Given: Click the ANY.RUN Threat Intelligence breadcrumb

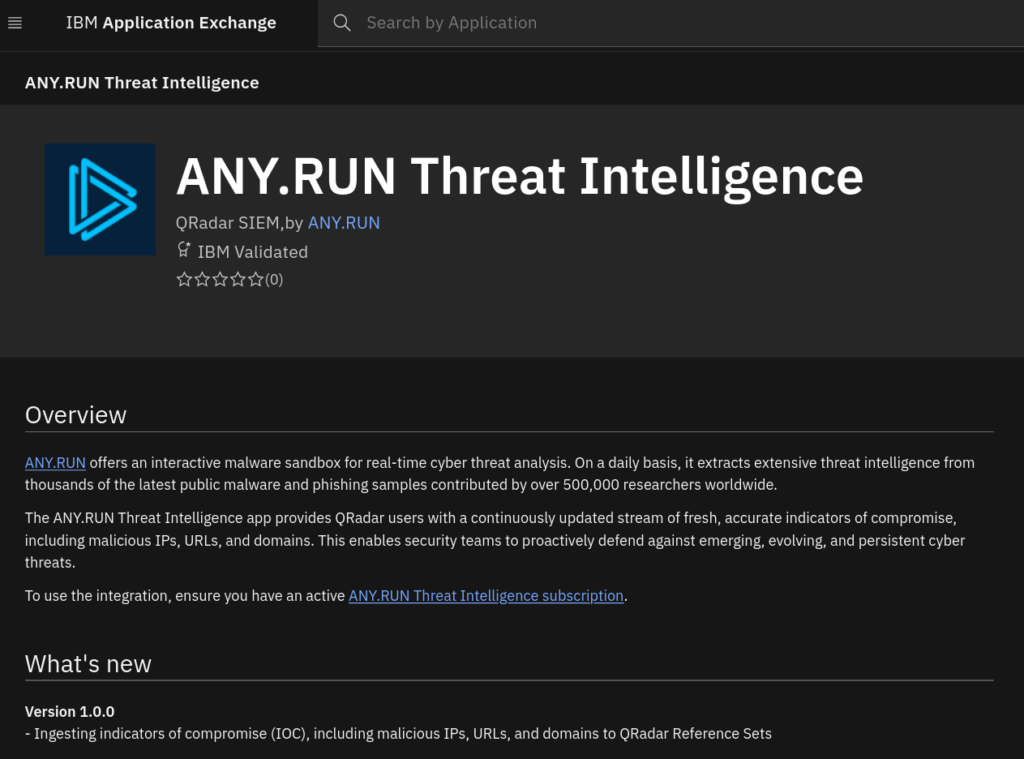Looking at the screenshot, I should pyautogui.click(x=142, y=83).
